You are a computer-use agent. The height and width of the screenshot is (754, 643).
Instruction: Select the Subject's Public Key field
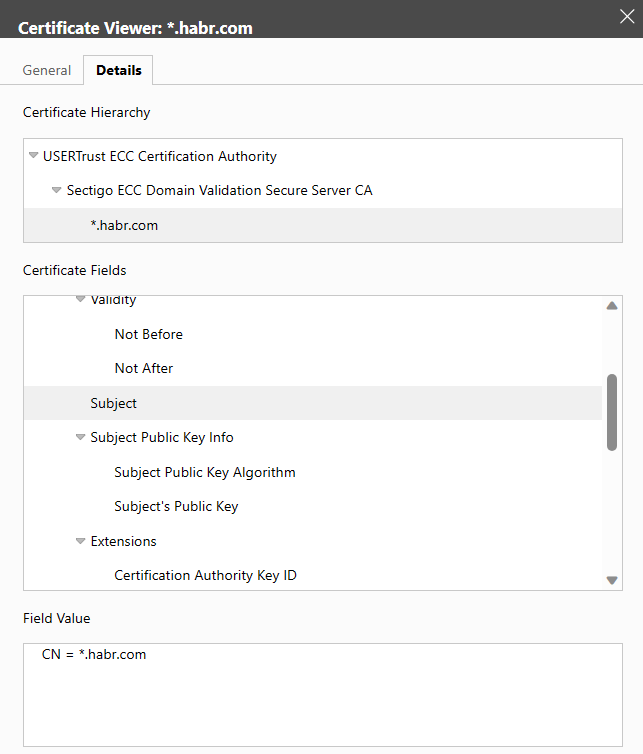pos(176,506)
